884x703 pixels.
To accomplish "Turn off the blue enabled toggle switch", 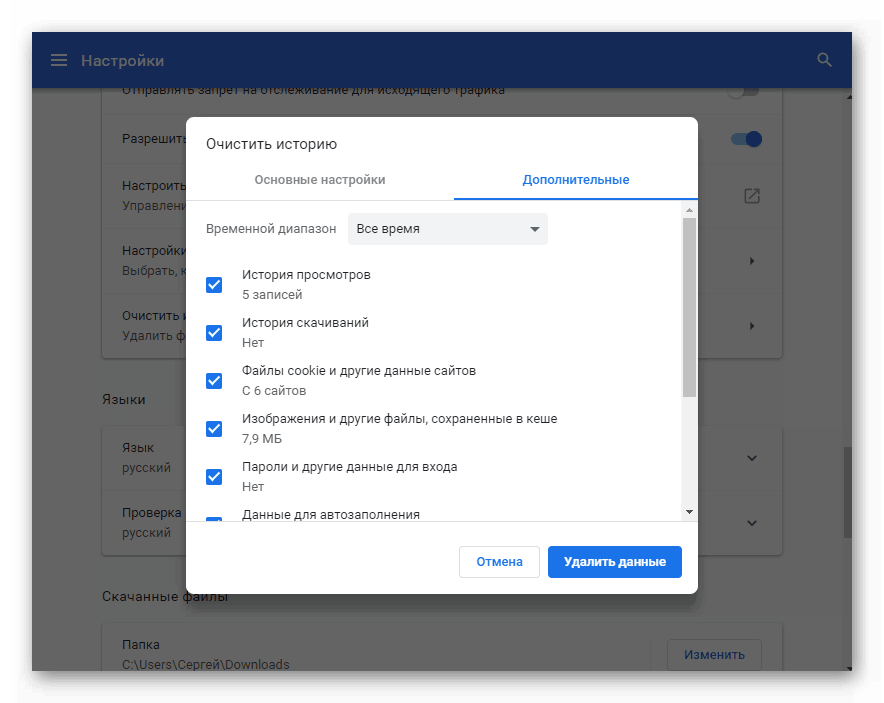I will click(x=746, y=139).
